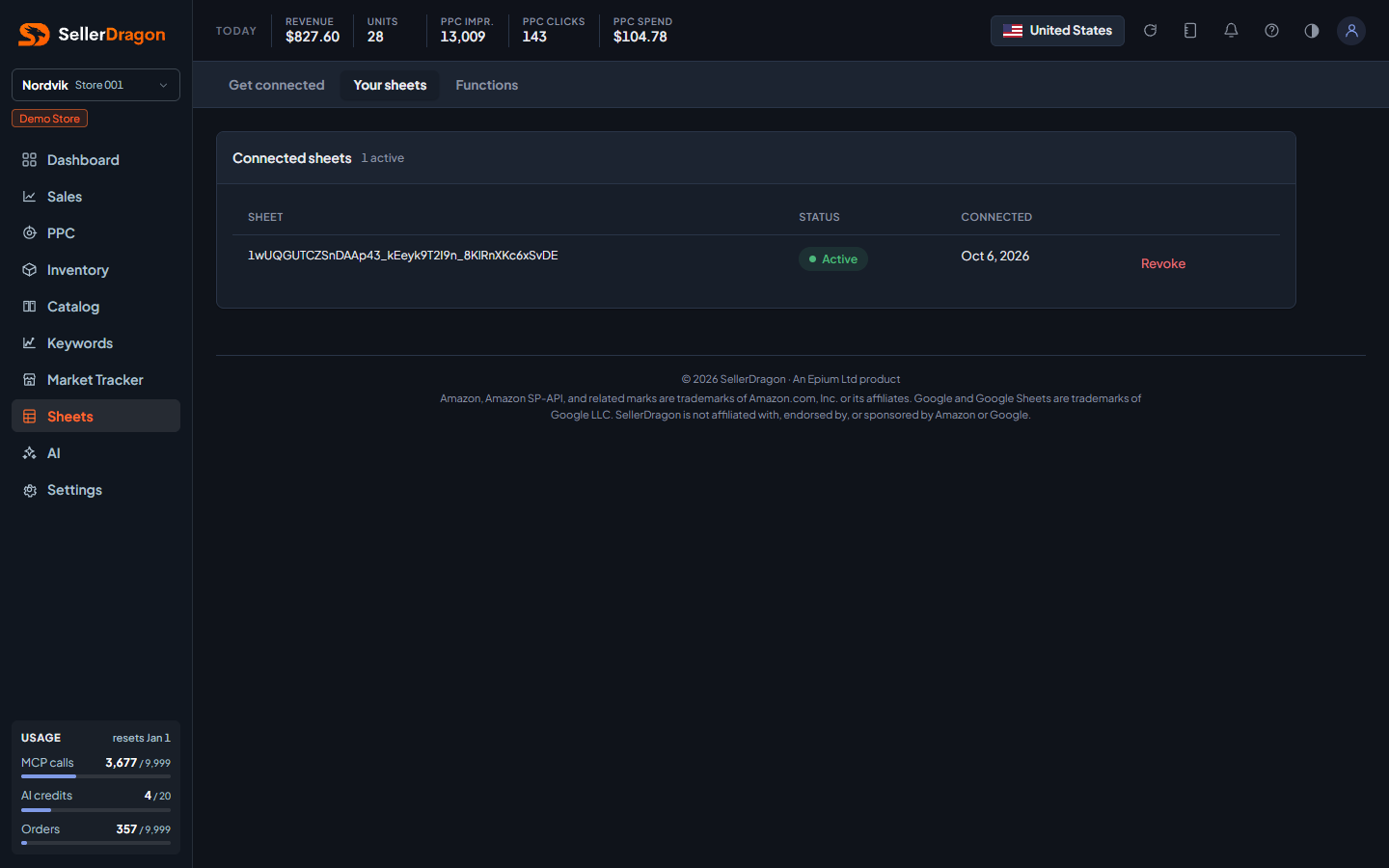This screenshot has width=1389, height=868.
Task: Click the CONNECTED column header
Action: pyautogui.click(x=996, y=217)
